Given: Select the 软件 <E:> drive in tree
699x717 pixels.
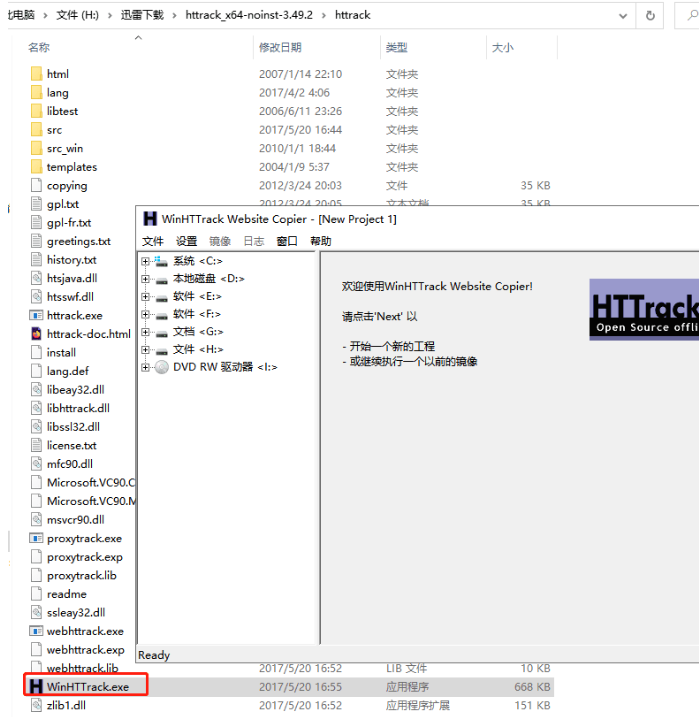Looking at the screenshot, I should 195,296.
